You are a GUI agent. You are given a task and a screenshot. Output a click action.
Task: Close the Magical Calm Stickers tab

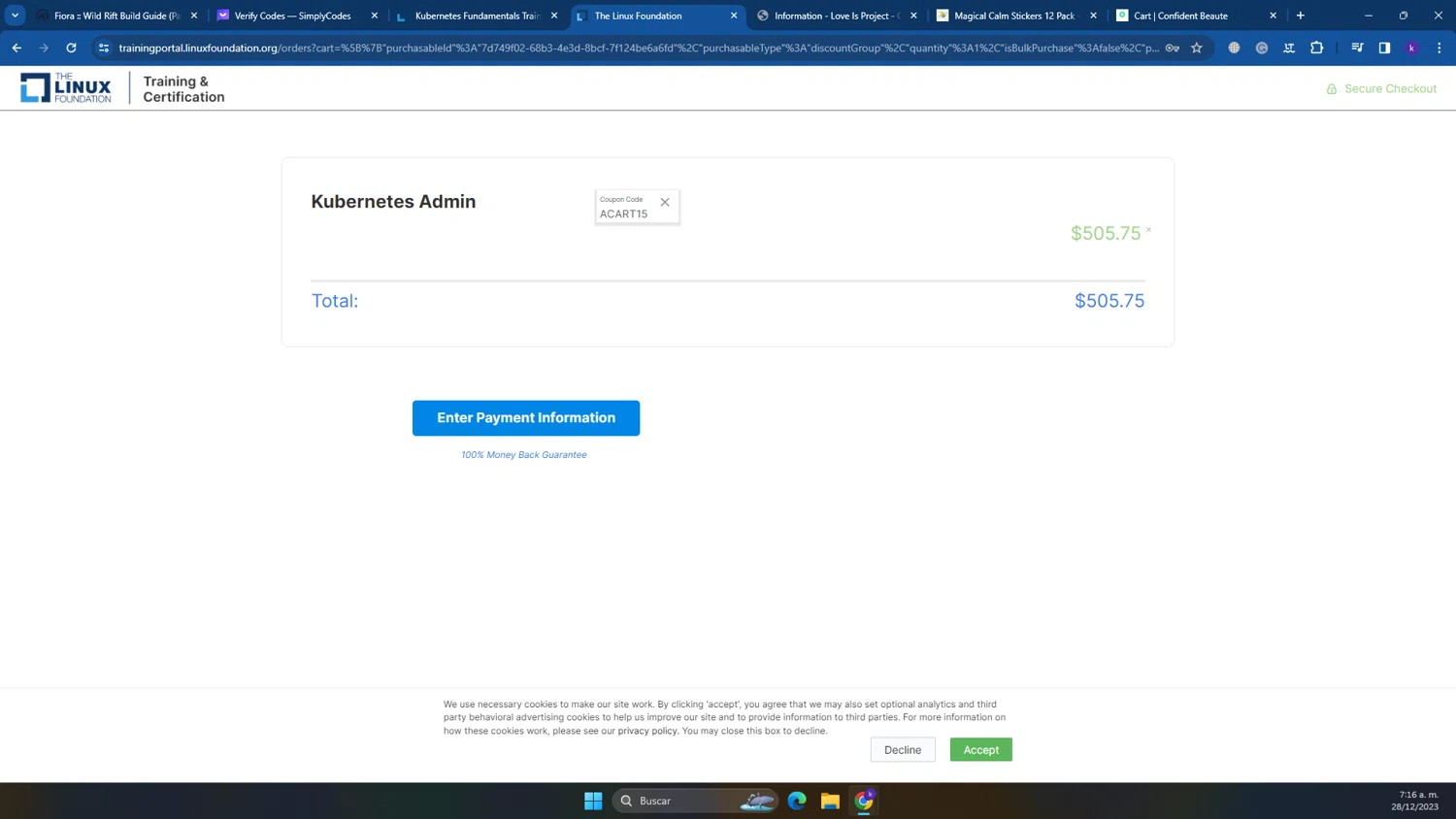1093,16
